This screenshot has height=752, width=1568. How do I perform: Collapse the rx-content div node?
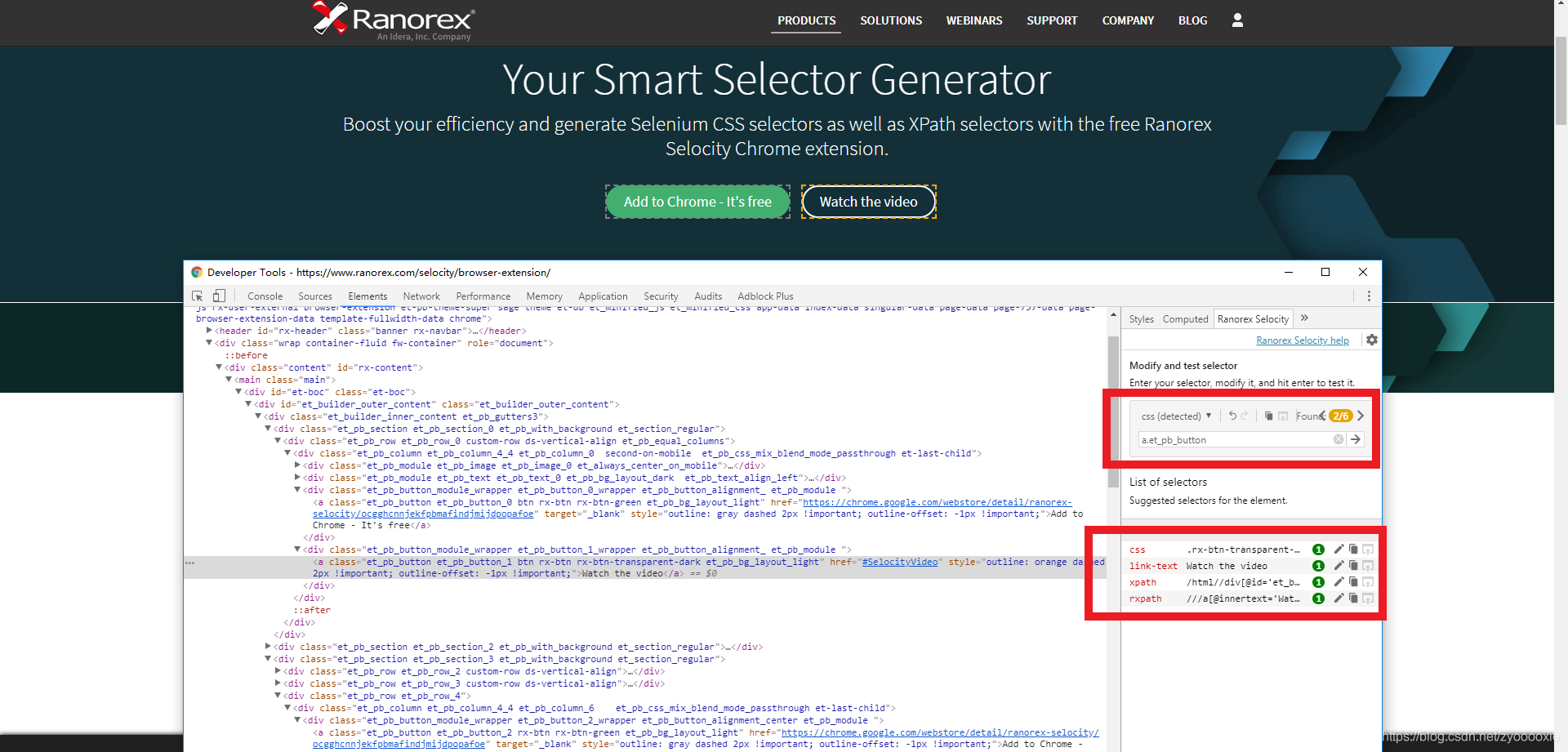220,367
